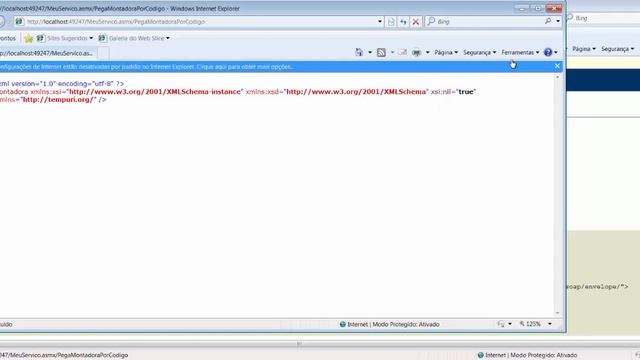Expand the Galeria do Web Slice dropdown arrow
This screenshot has height=360, width=640.
click(168, 38)
